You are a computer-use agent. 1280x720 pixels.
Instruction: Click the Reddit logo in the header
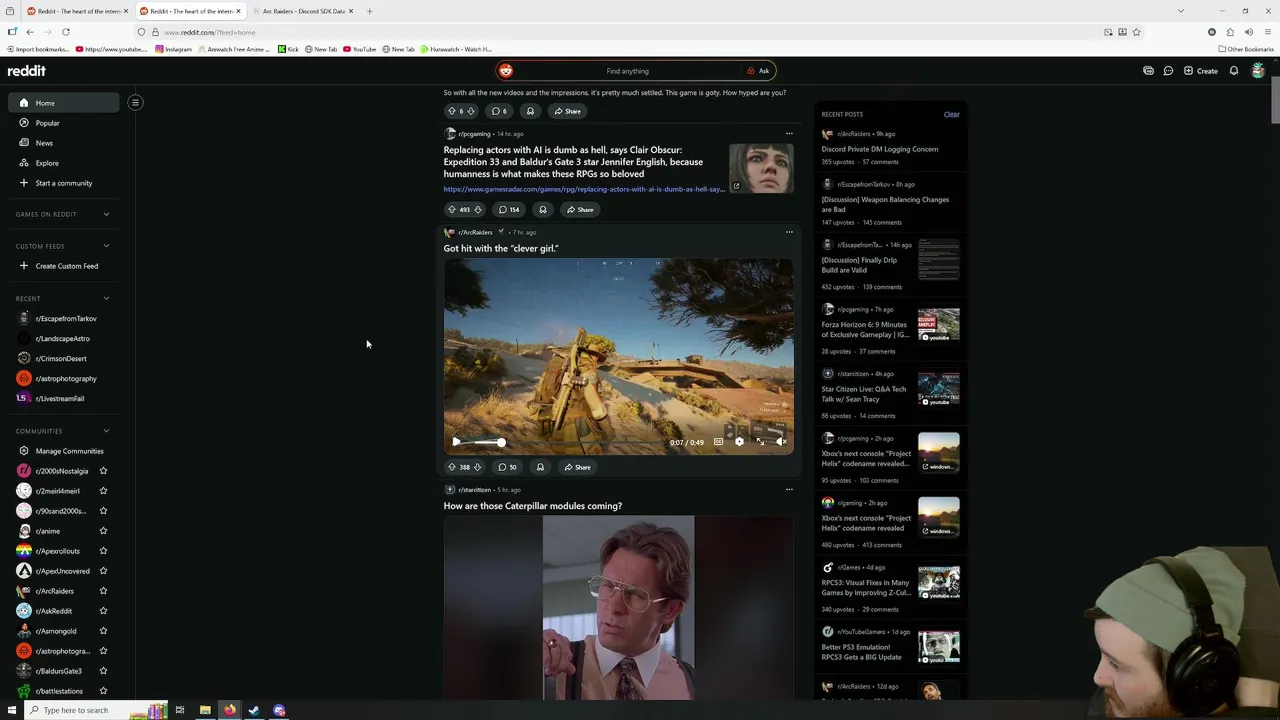click(27, 71)
